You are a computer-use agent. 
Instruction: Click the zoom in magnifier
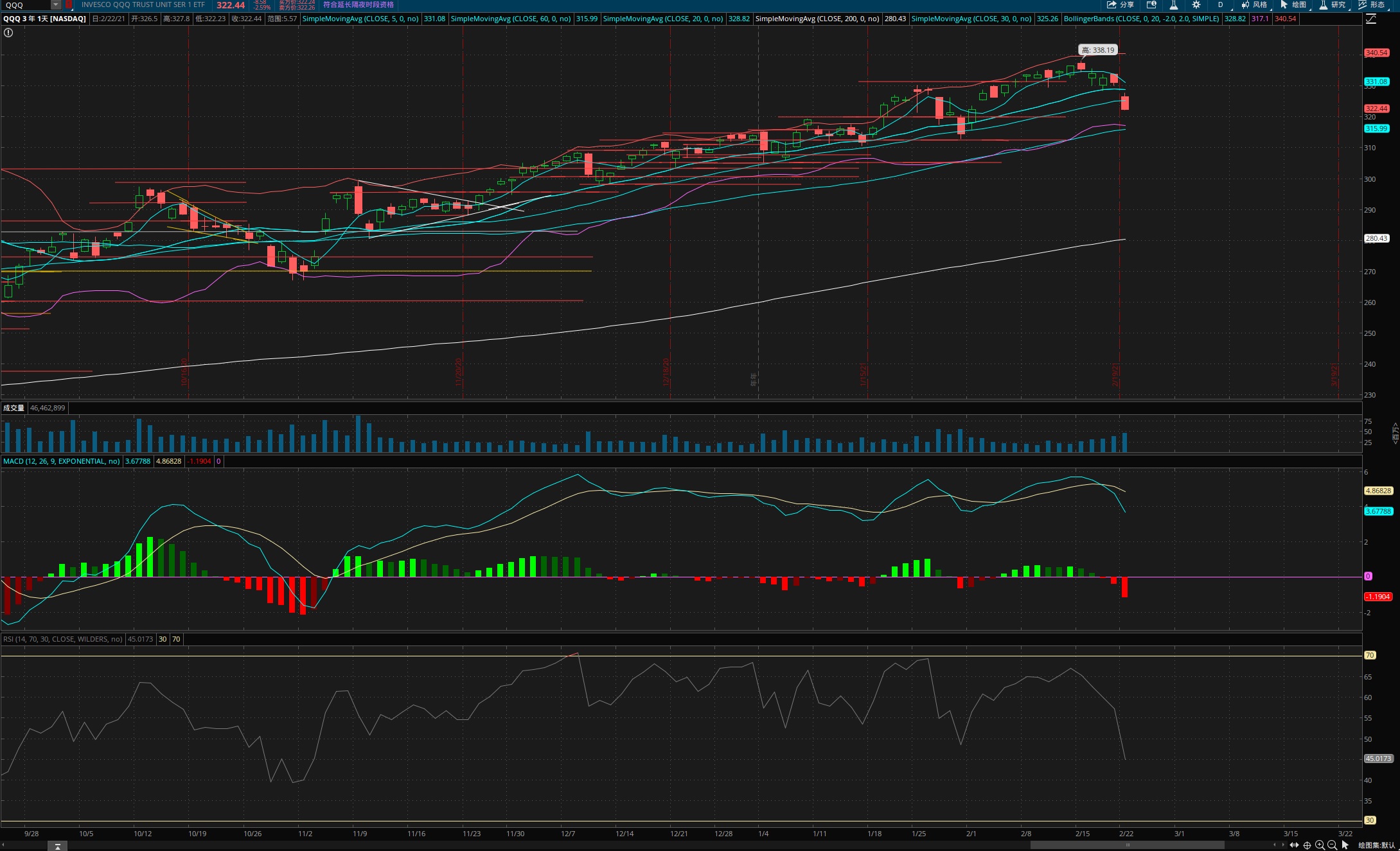click(1320, 845)
